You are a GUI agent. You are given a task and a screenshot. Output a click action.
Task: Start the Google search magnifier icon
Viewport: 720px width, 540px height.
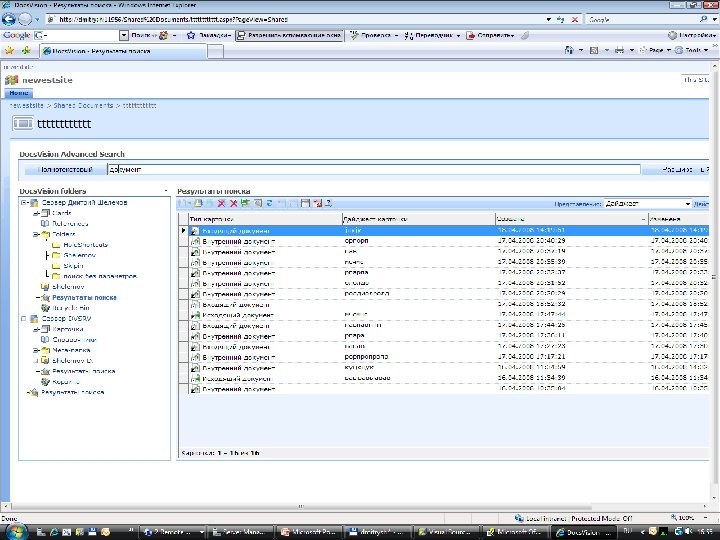703,19
